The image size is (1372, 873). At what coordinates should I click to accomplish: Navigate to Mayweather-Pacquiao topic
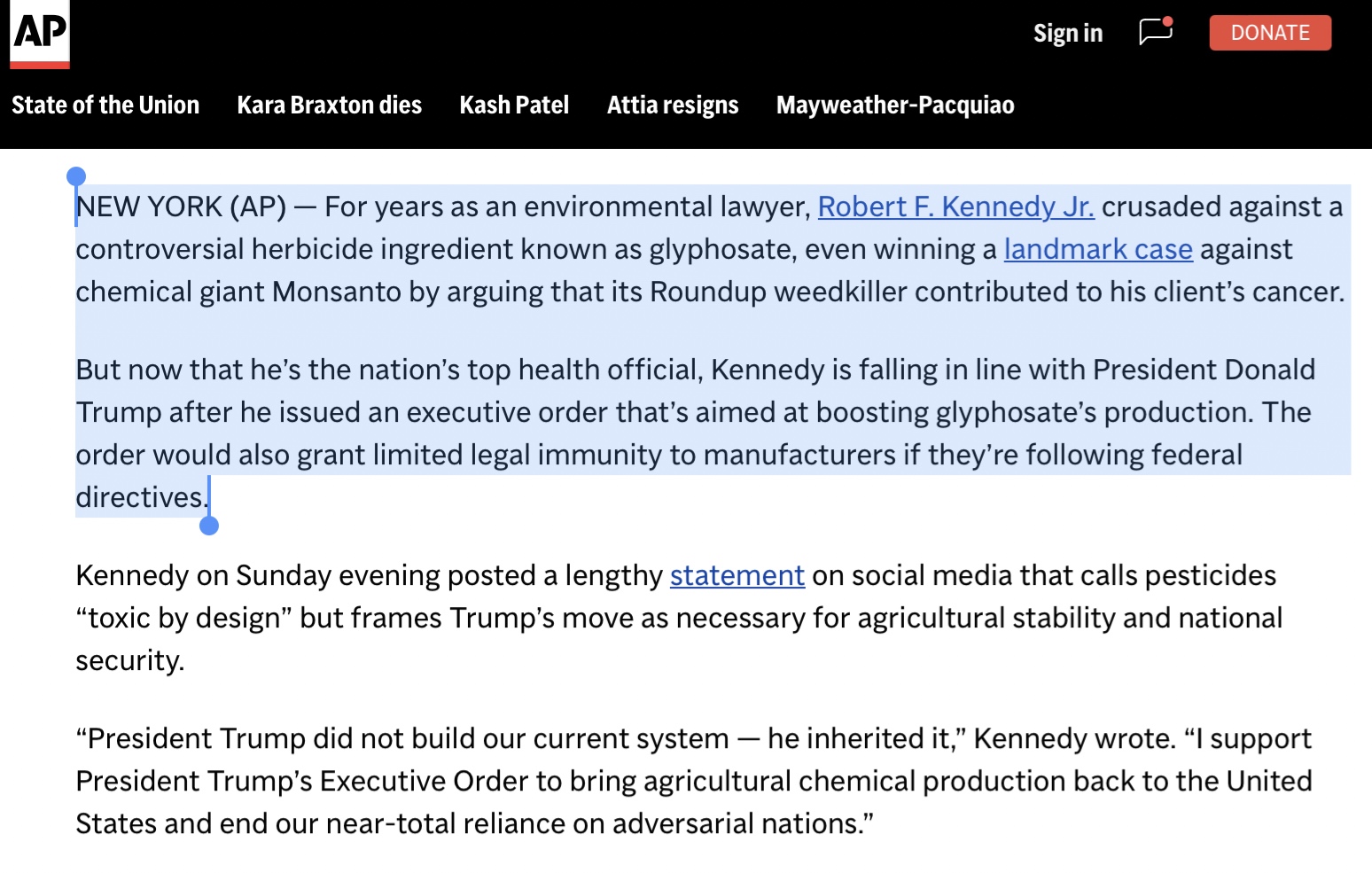point(894,105)
